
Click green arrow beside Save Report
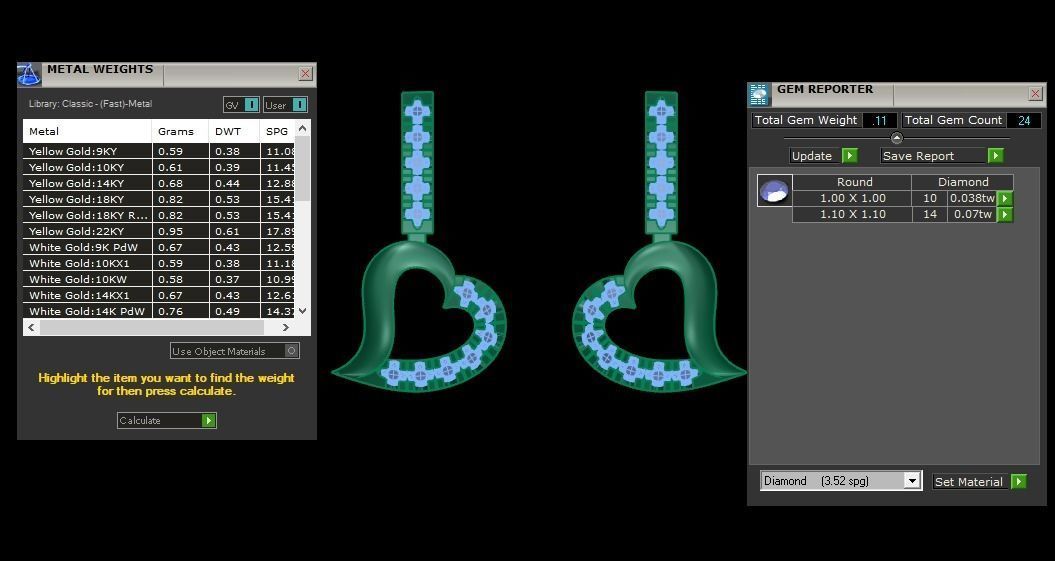click(995, 156)
